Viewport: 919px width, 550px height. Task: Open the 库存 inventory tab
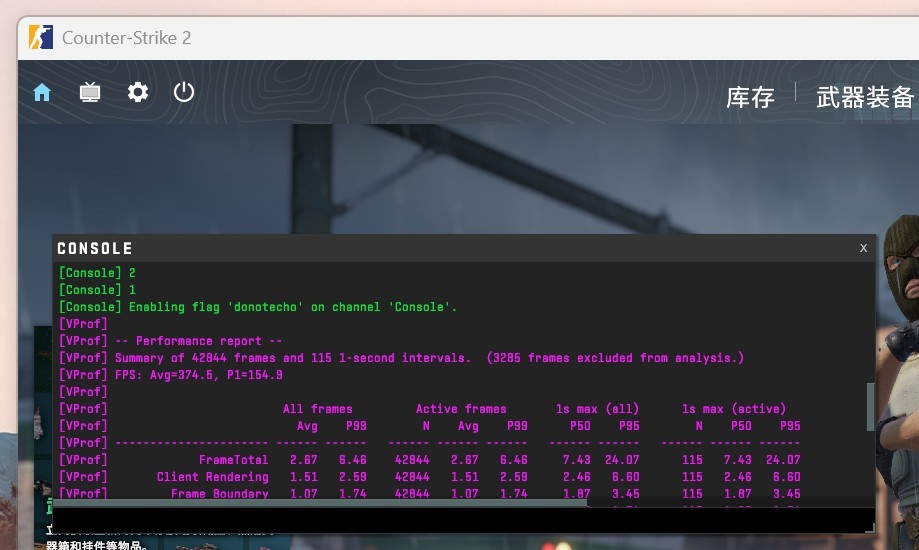[750, 97]
